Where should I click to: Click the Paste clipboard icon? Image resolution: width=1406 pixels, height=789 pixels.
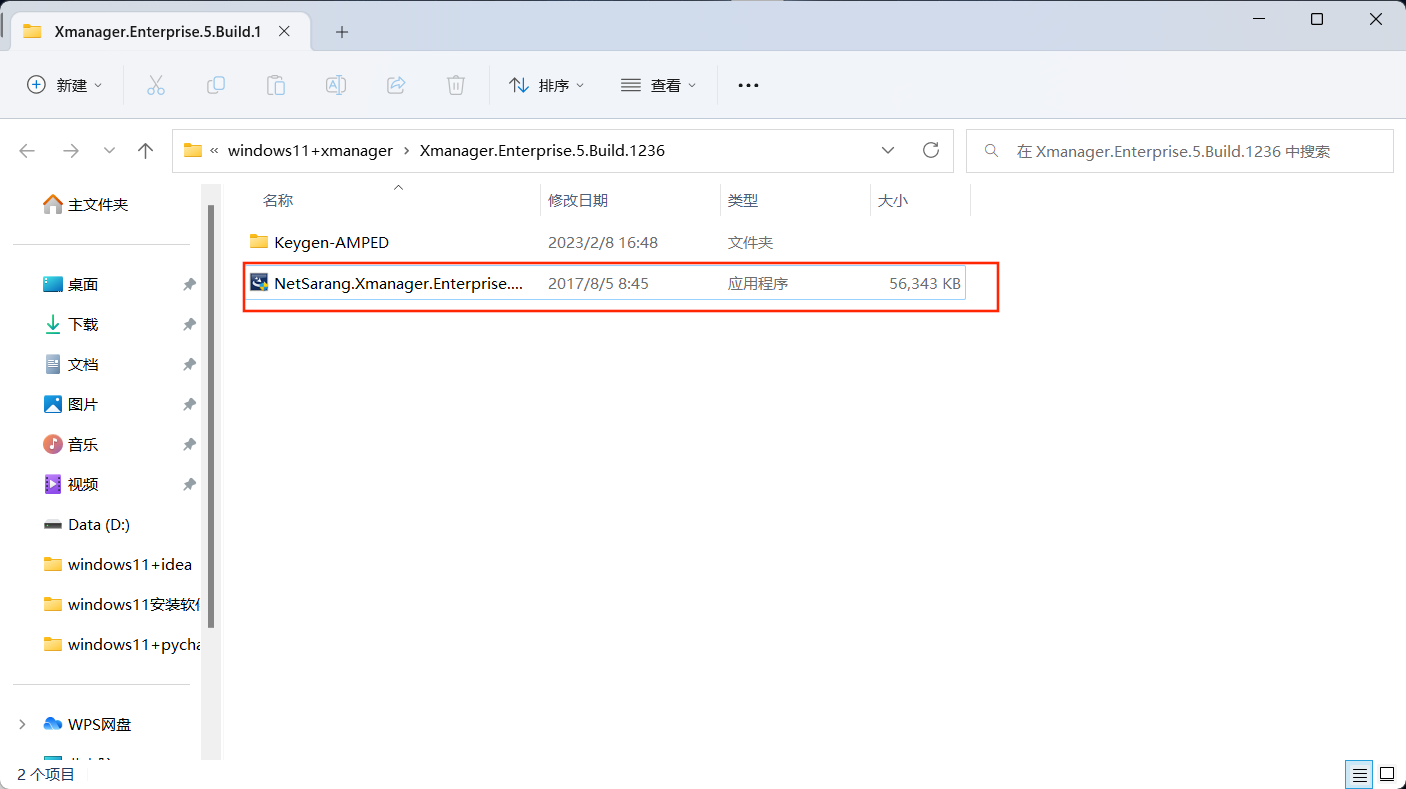[276, 86]
